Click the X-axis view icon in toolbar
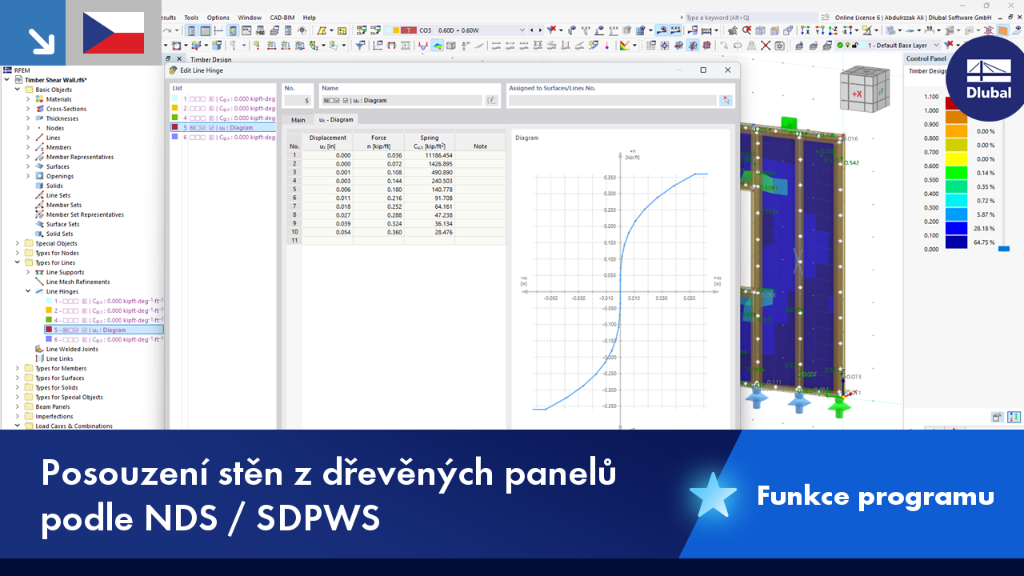Viewport: 1024px width, 576px height. (805, 31)
